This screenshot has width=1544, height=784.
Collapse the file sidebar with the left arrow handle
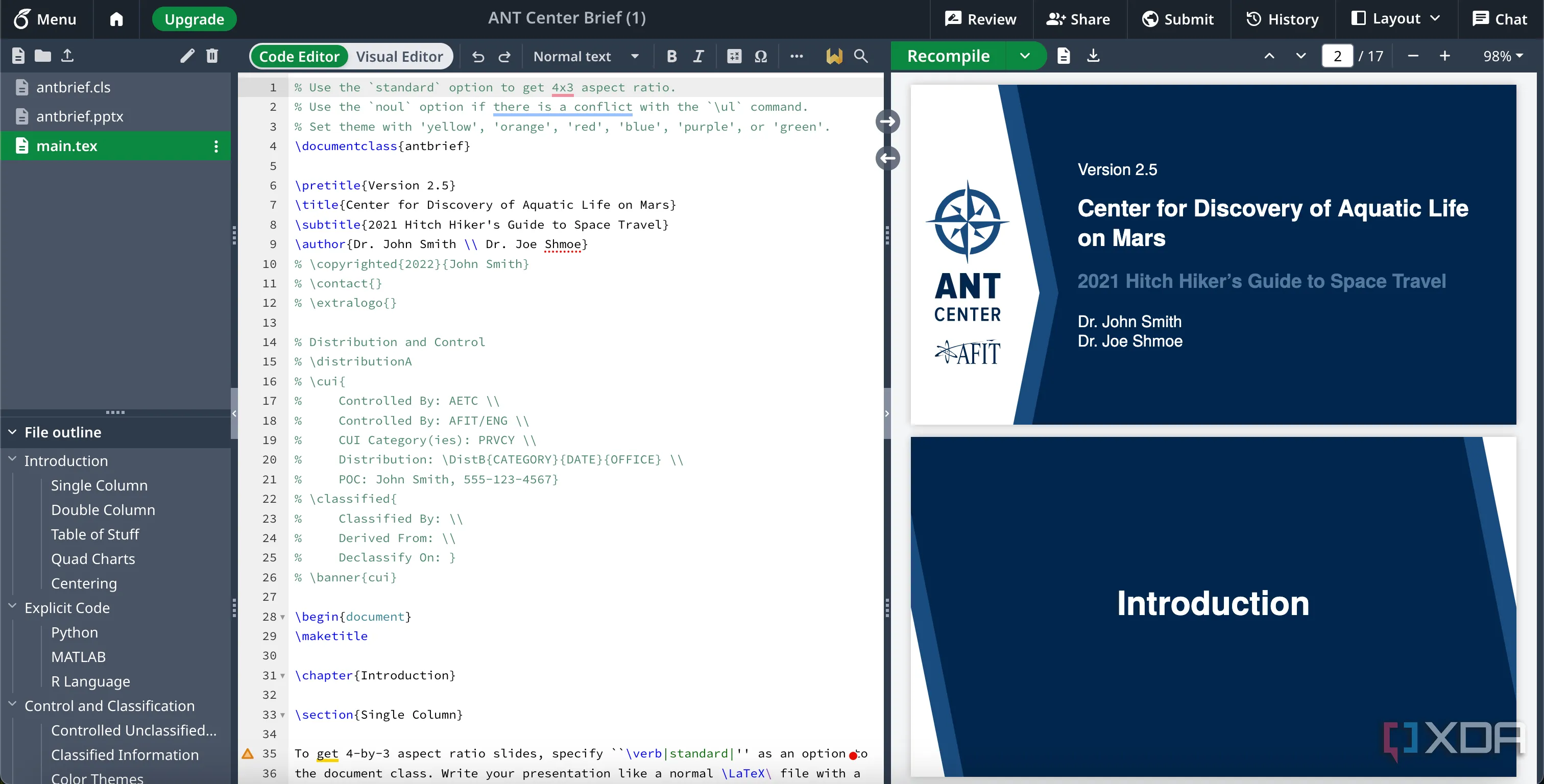coord(234,413)
